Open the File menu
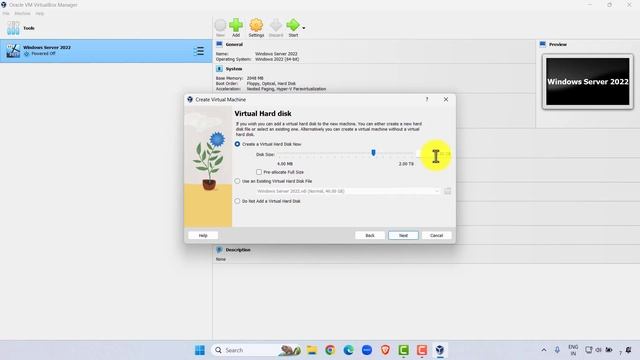 coord(6,13)
